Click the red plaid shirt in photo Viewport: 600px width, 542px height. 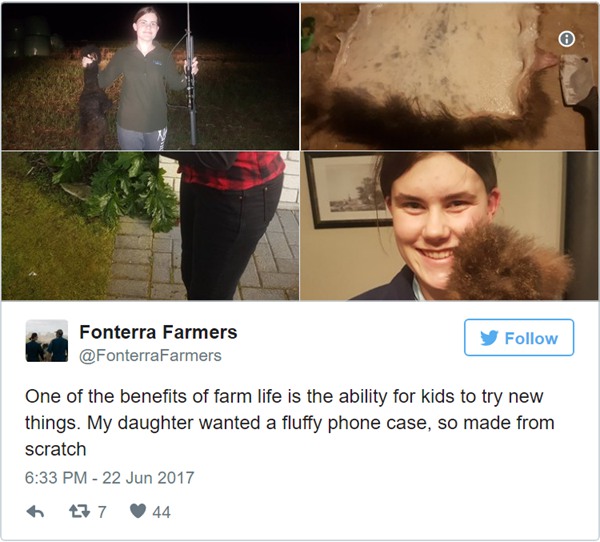coord(232,170)
